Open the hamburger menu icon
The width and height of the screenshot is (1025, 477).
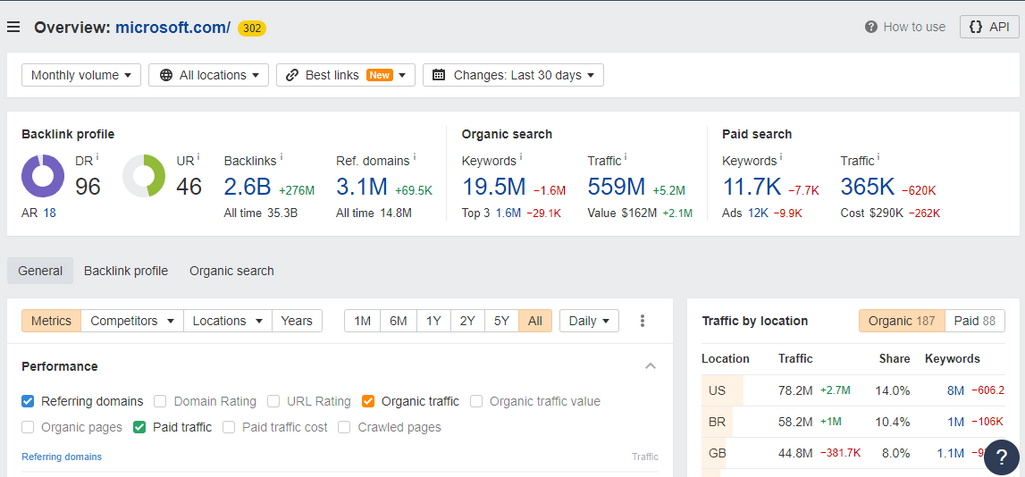click(13, 27)
